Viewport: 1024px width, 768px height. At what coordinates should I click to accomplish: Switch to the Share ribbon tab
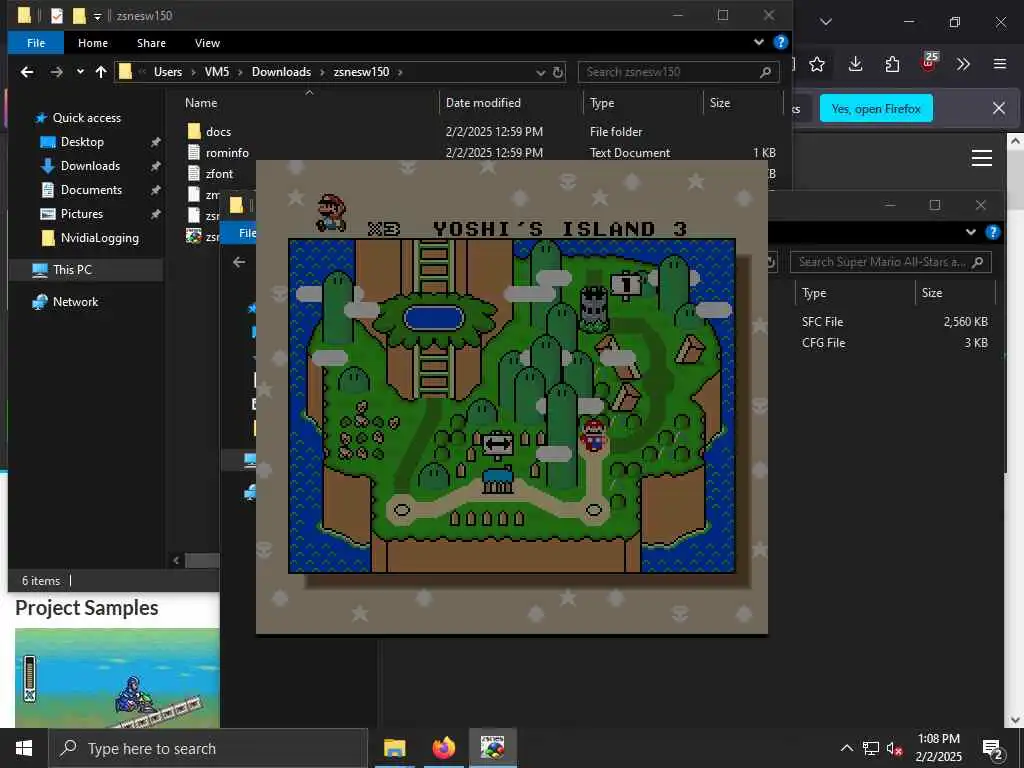(x=151, y=43)
